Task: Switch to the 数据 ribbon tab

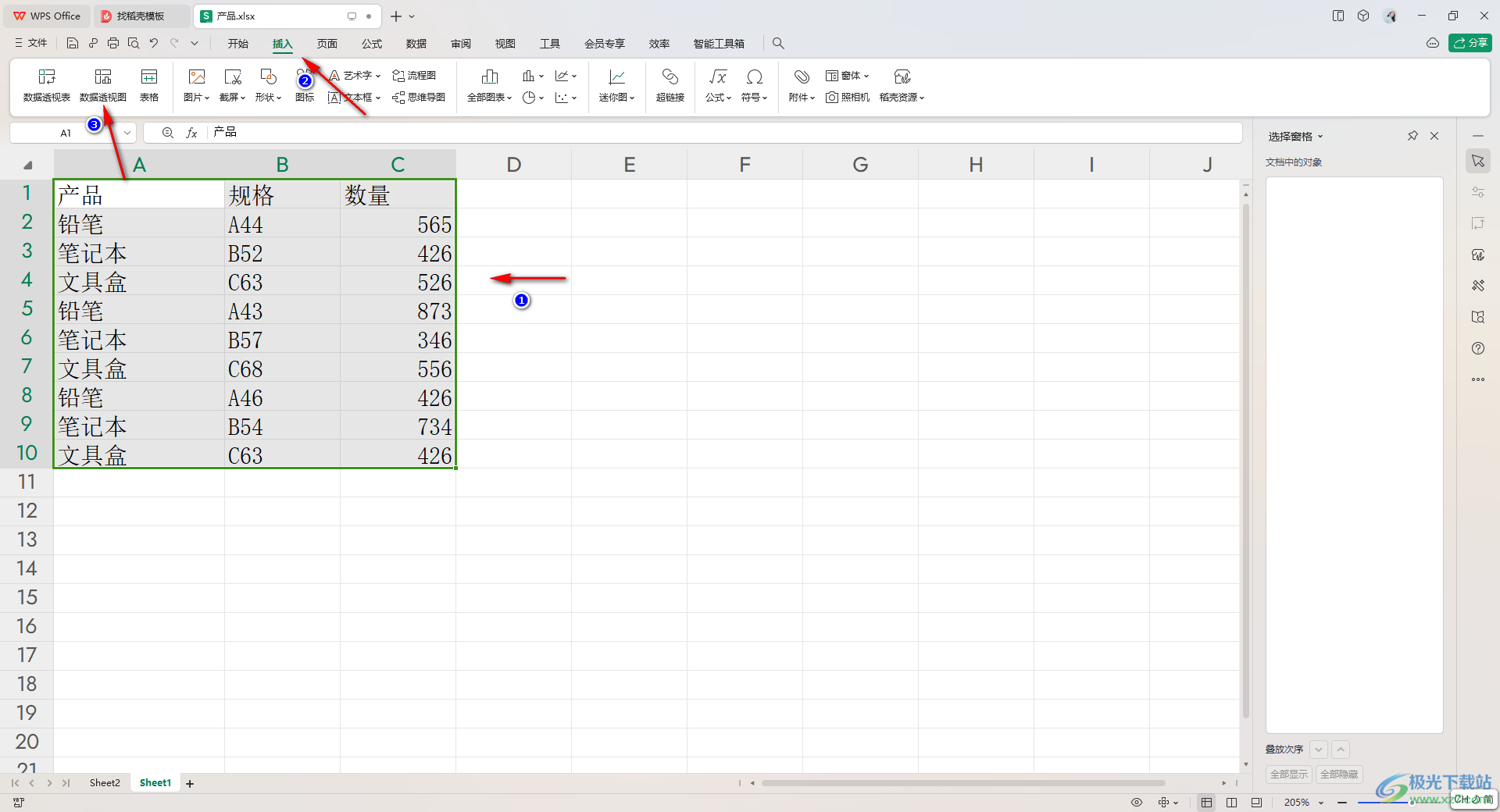Action: (416, 44)
